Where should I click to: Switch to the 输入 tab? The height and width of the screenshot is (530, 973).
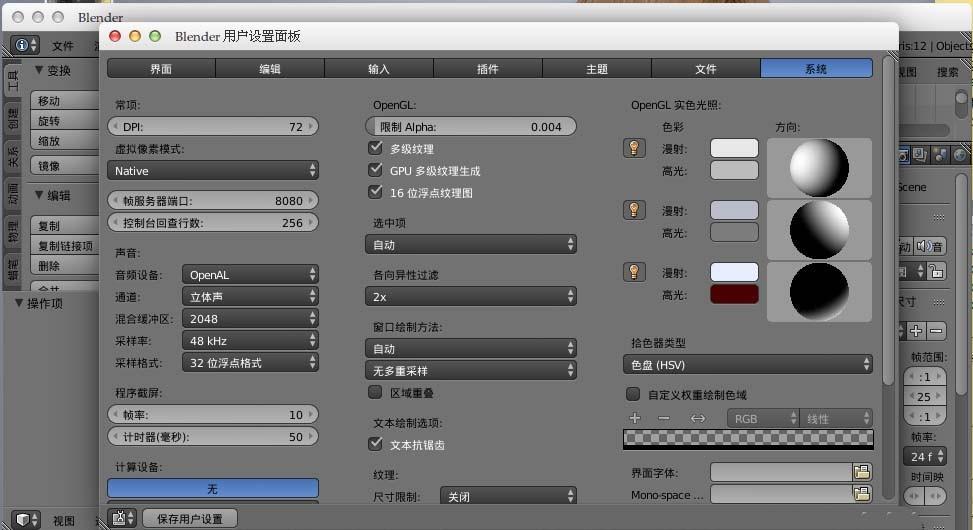click(x=379, y=68)
